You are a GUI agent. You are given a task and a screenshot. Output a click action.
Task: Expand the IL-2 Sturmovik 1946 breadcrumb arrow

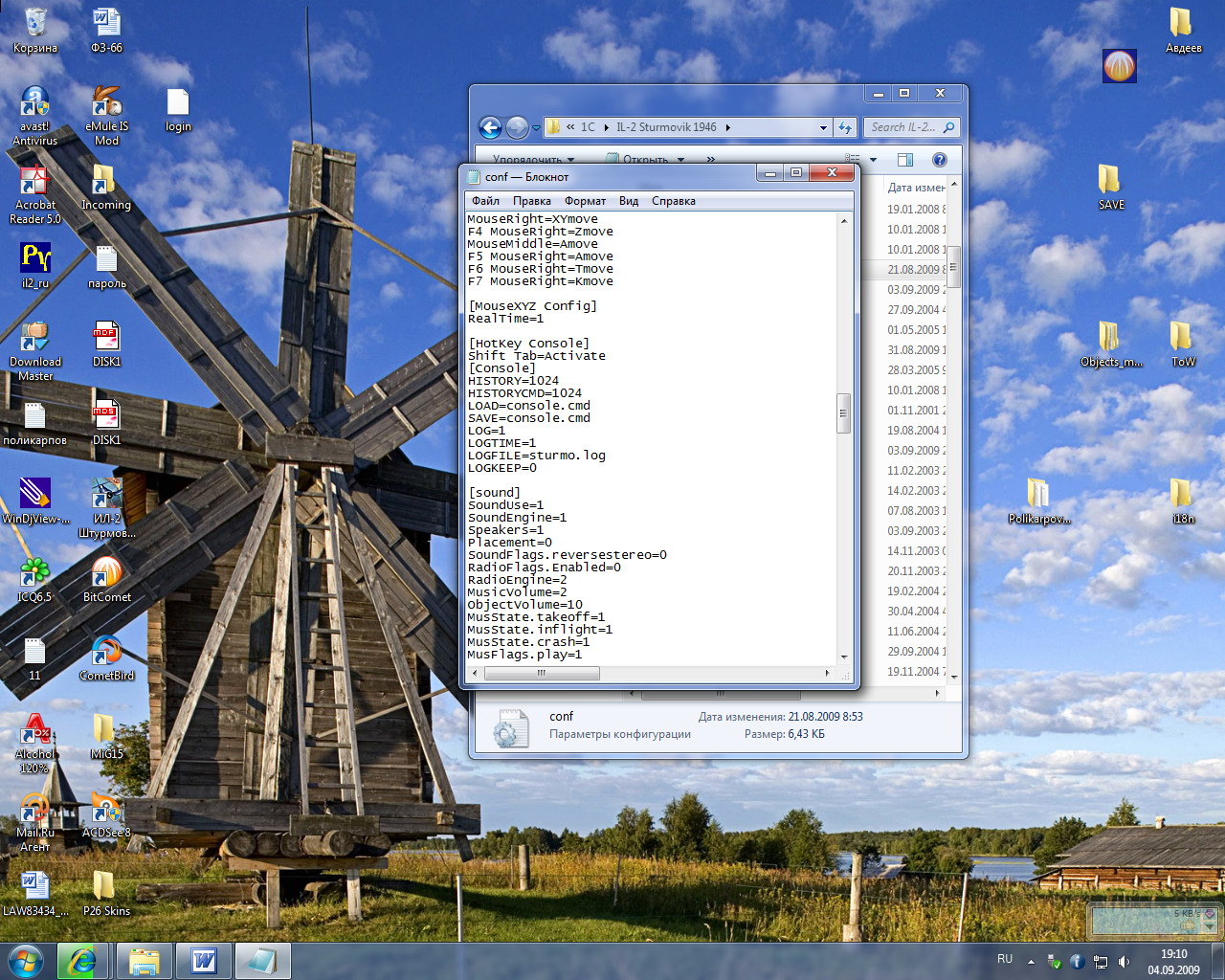[728, 127]
